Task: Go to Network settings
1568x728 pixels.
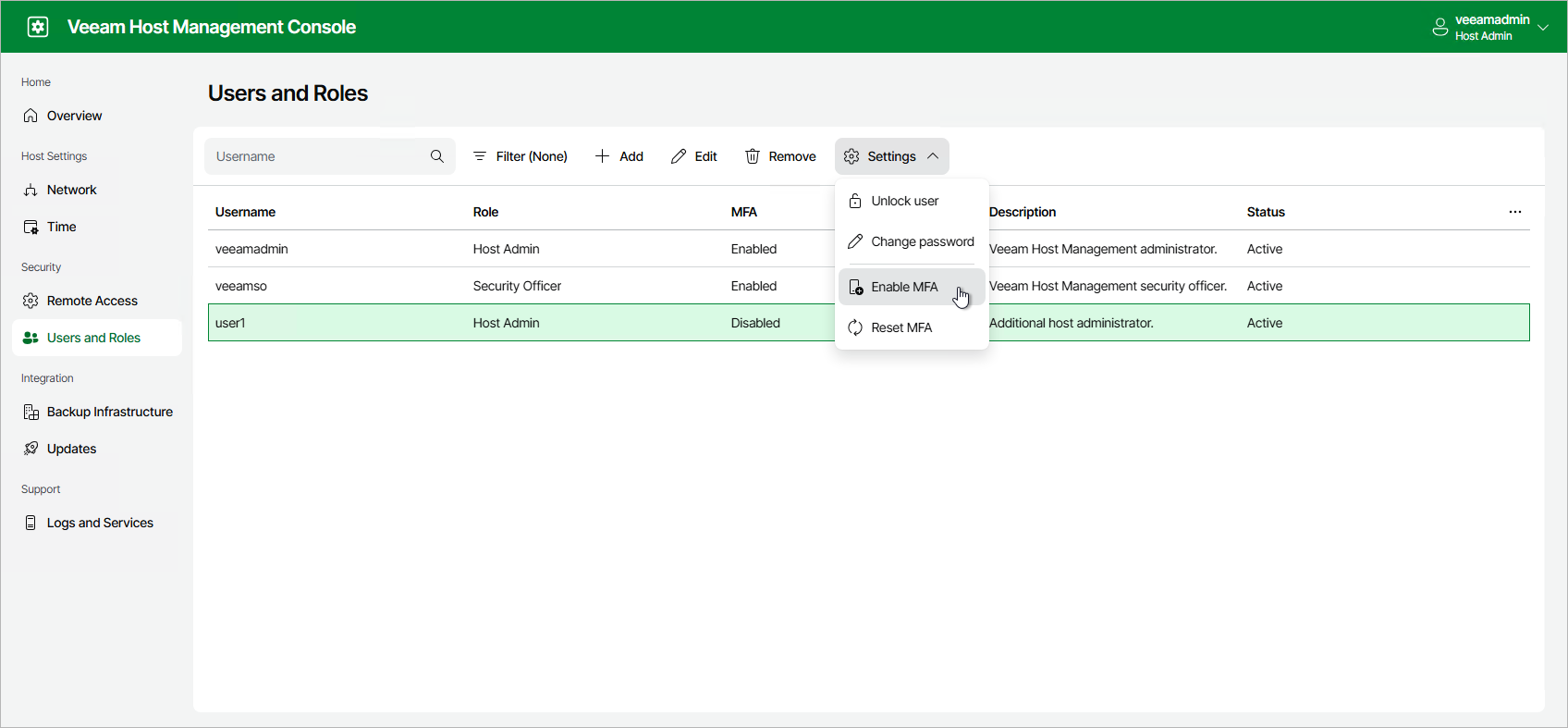Action: coord(97,190)
